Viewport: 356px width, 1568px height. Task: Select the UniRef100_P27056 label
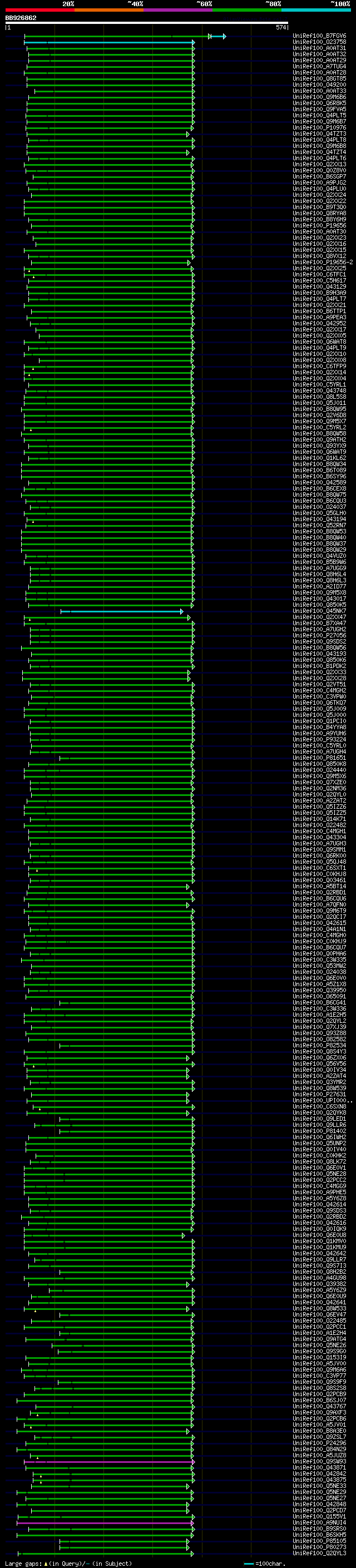click(x=319, y=635)
